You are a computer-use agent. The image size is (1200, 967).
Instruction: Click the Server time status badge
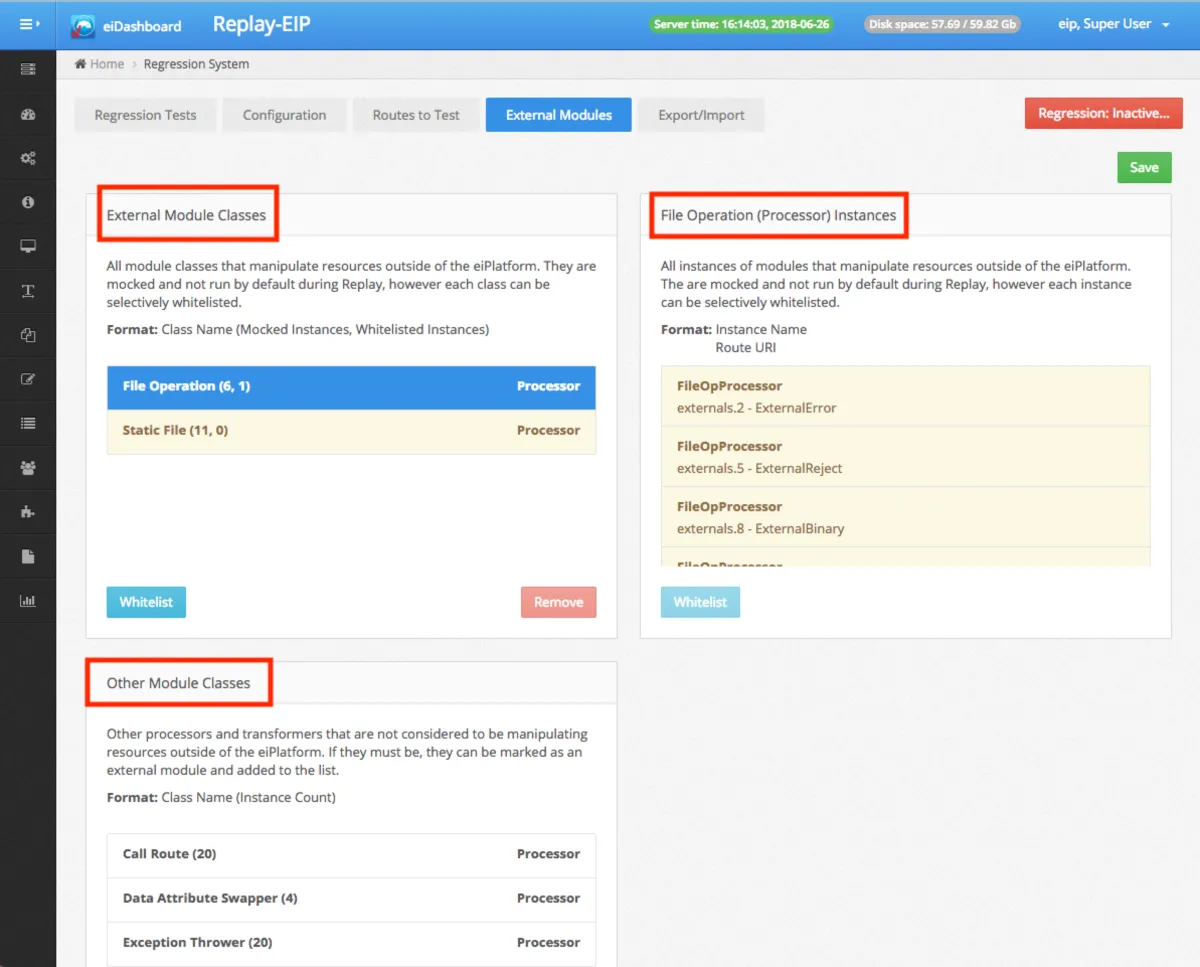coord(741,24)
